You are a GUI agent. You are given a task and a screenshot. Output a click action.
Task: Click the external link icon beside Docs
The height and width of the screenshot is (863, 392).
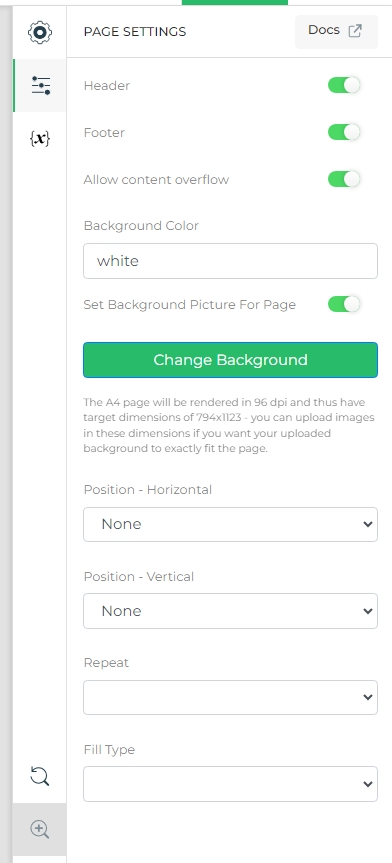click(x=355, y=31)
